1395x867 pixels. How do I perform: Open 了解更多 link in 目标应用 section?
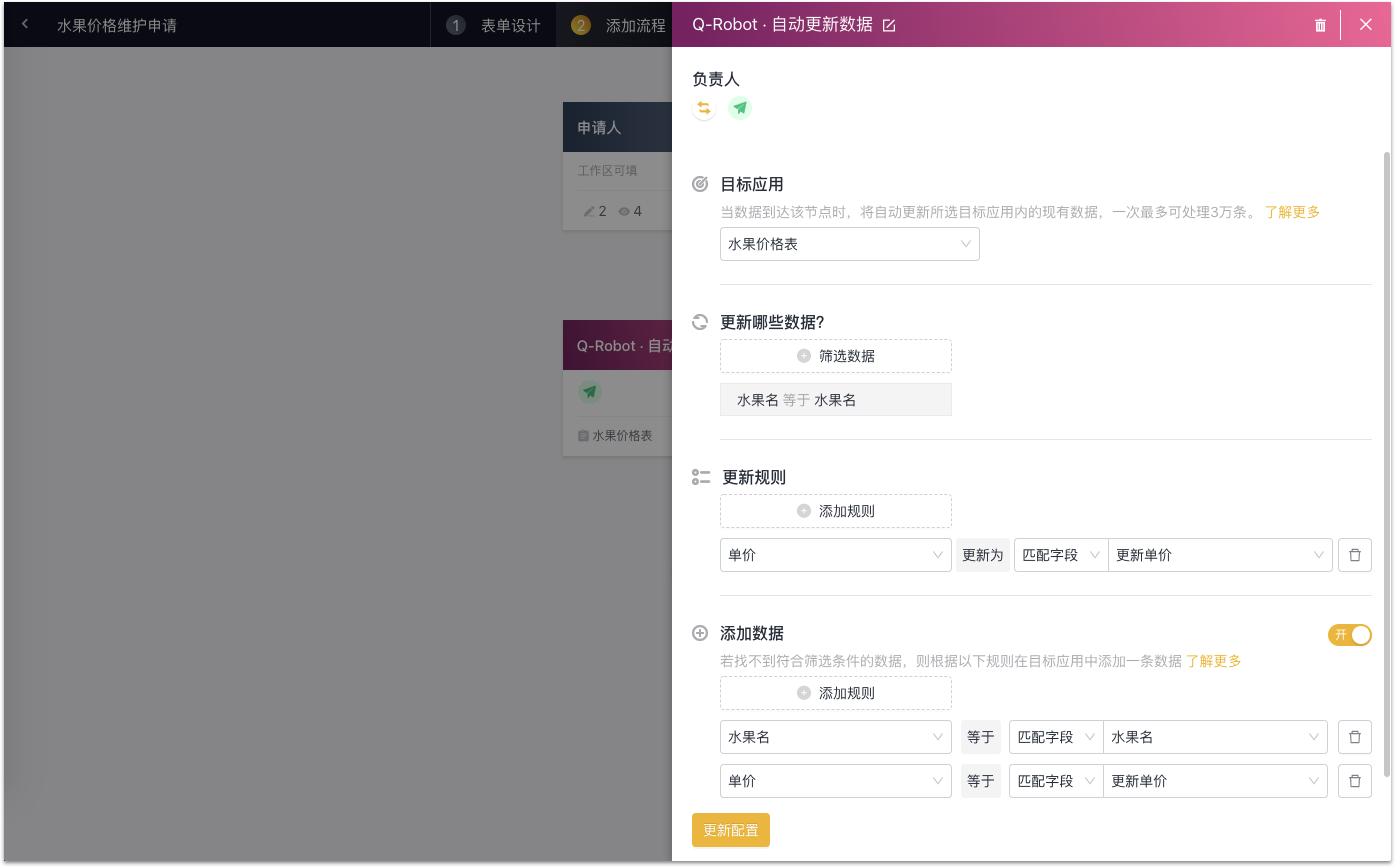[1292, 212]
